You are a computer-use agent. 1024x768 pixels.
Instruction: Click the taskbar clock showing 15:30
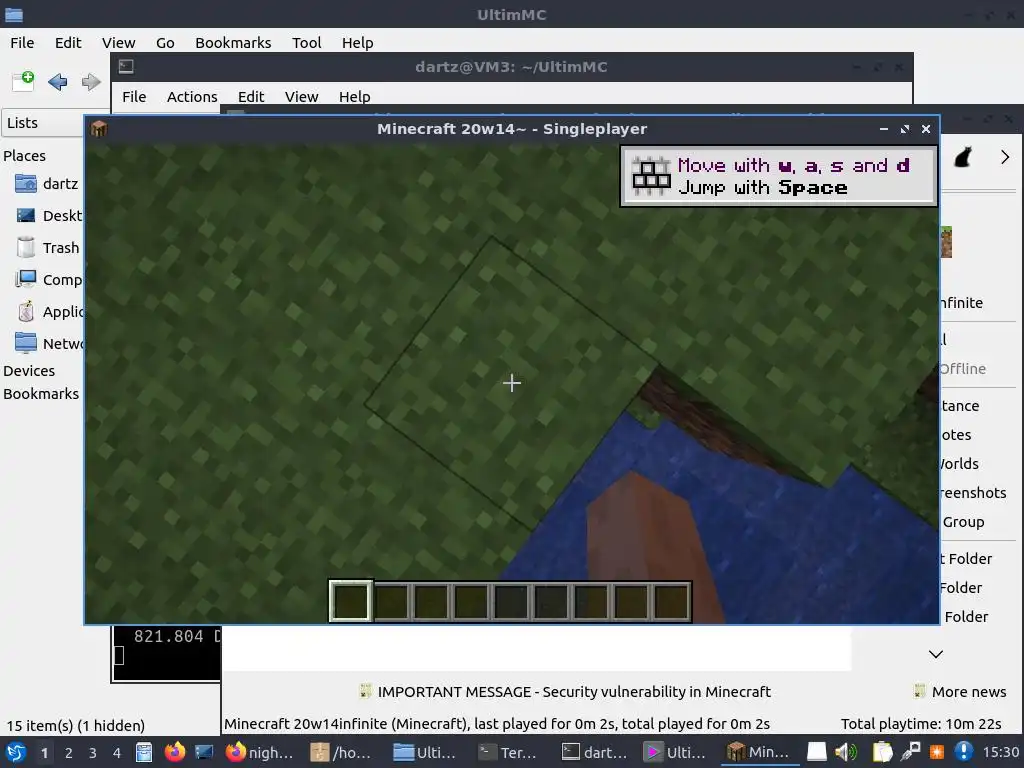(x=1000, y=752)
